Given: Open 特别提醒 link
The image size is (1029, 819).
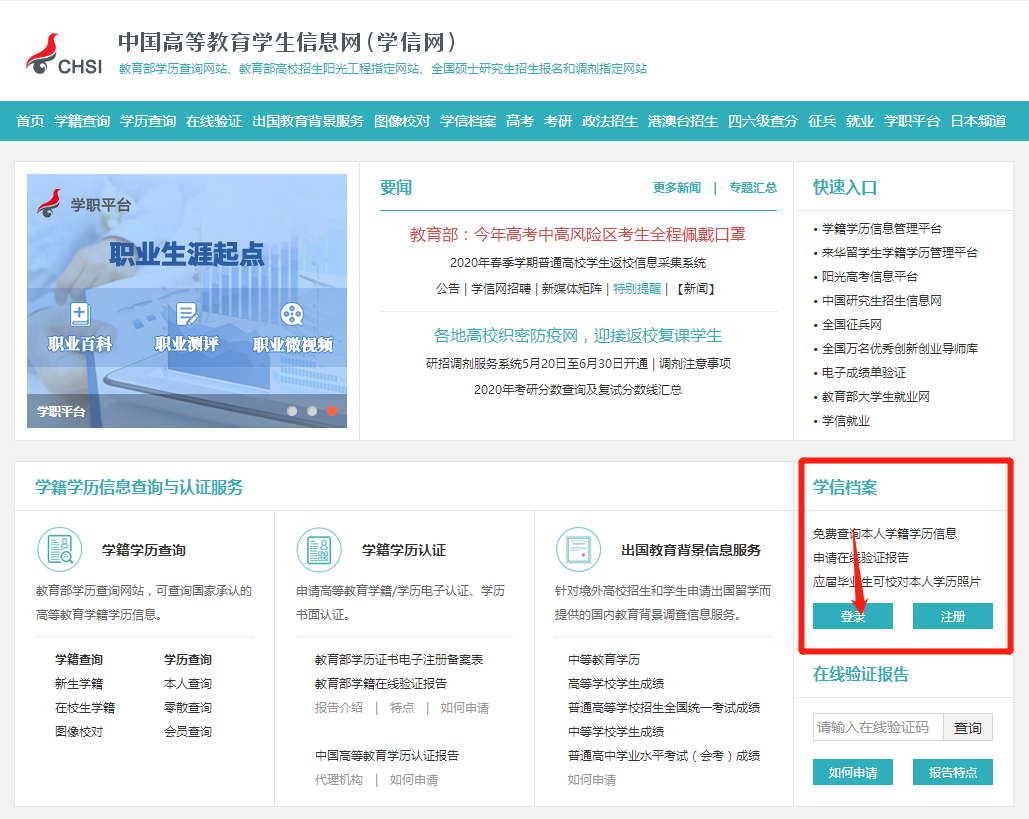Looking at the screenshot, I should pyautogui.click(x=637, y=289).
